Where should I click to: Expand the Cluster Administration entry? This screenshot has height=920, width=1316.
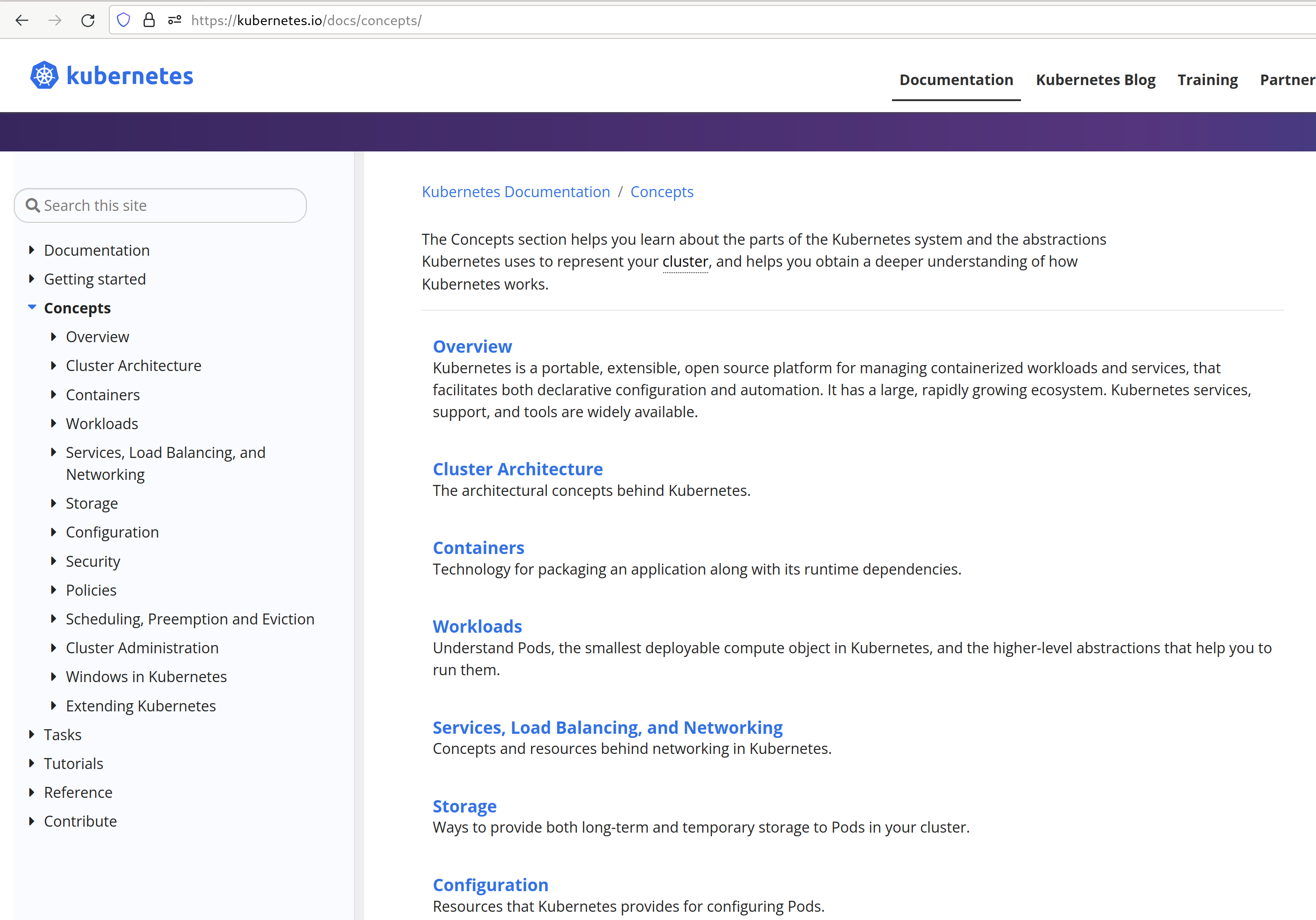tap(54, 648)
